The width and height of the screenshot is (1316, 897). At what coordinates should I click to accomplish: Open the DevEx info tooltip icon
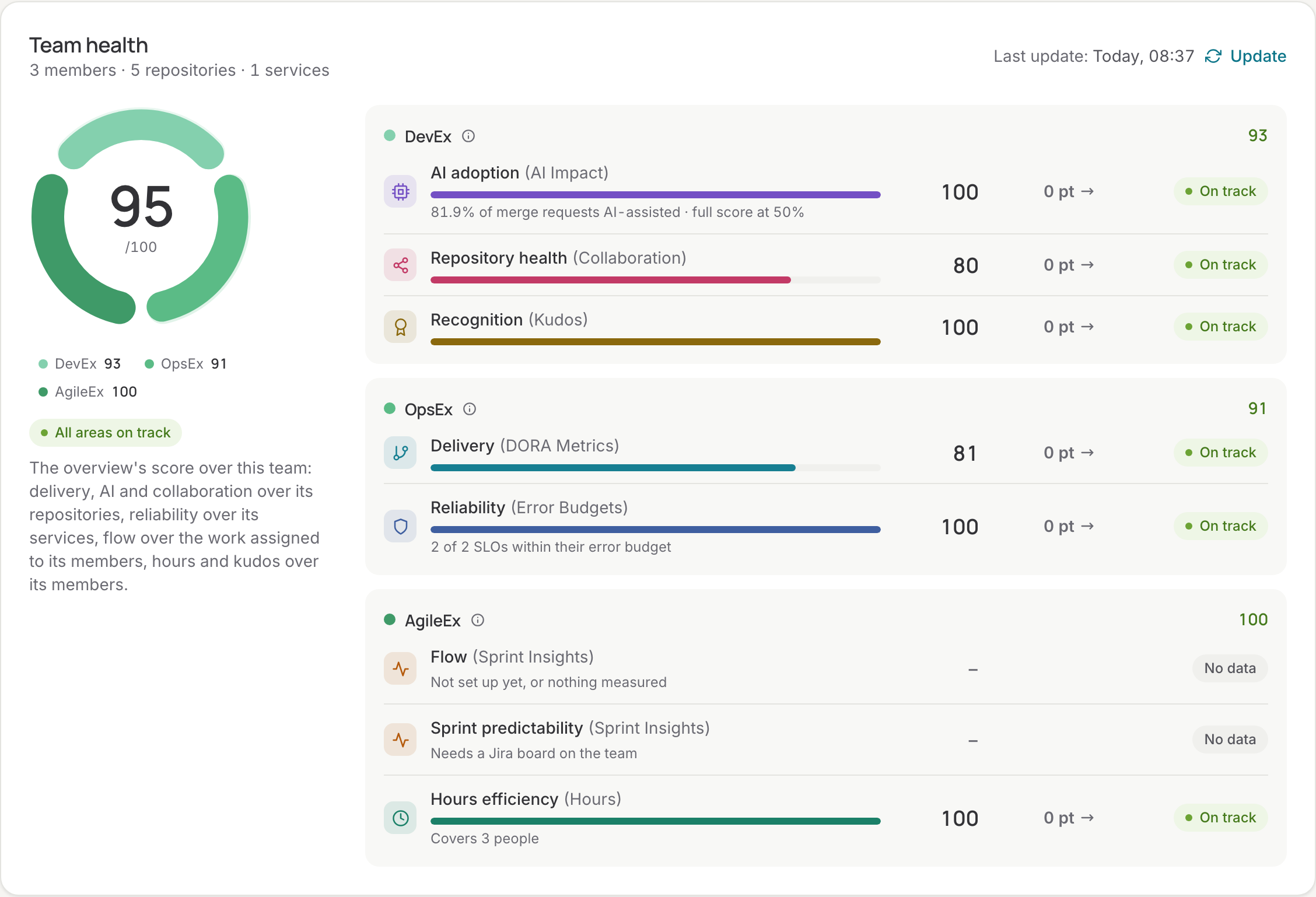tap(468, 136)
